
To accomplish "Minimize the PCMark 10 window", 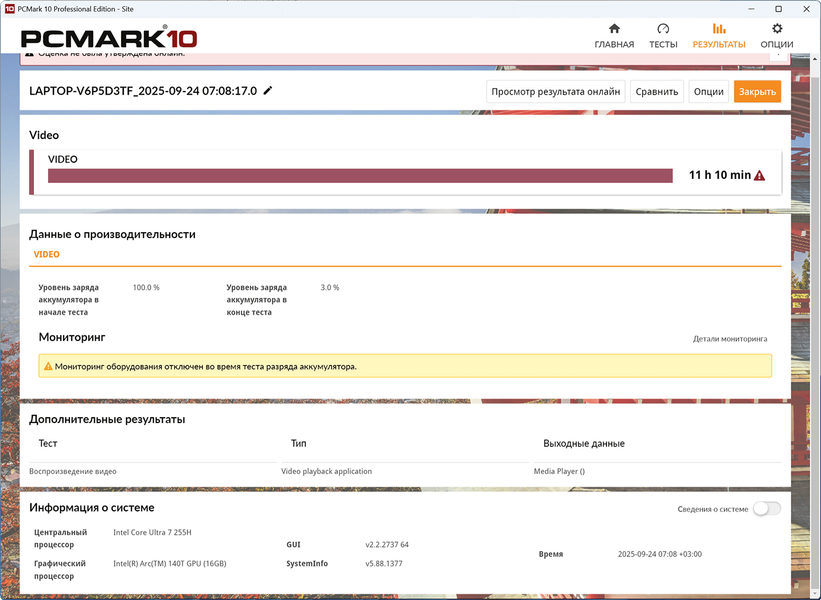I will (x=752, y=9).
